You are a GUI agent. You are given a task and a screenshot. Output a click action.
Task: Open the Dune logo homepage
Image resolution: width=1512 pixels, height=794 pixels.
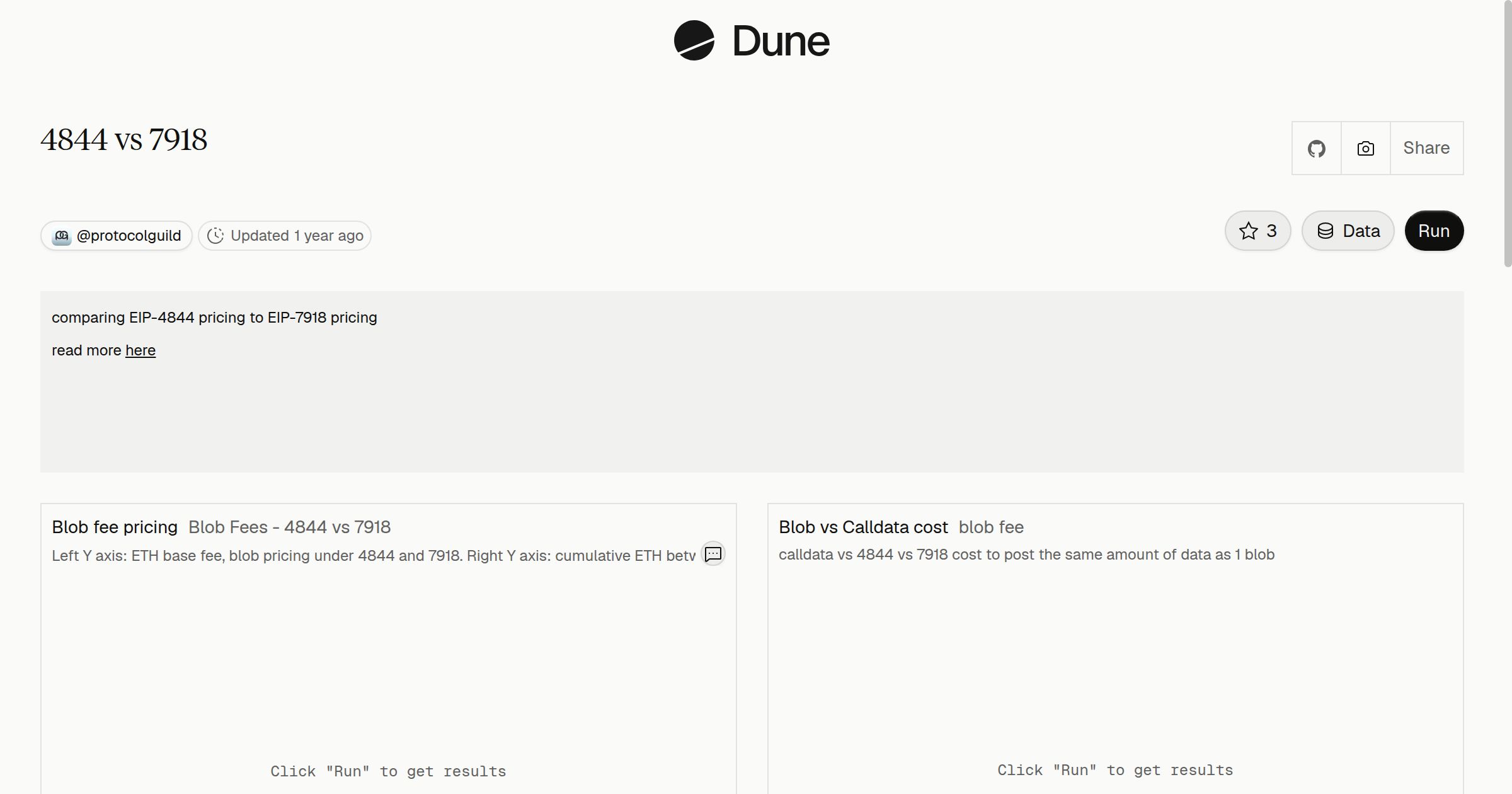point(752,41)
